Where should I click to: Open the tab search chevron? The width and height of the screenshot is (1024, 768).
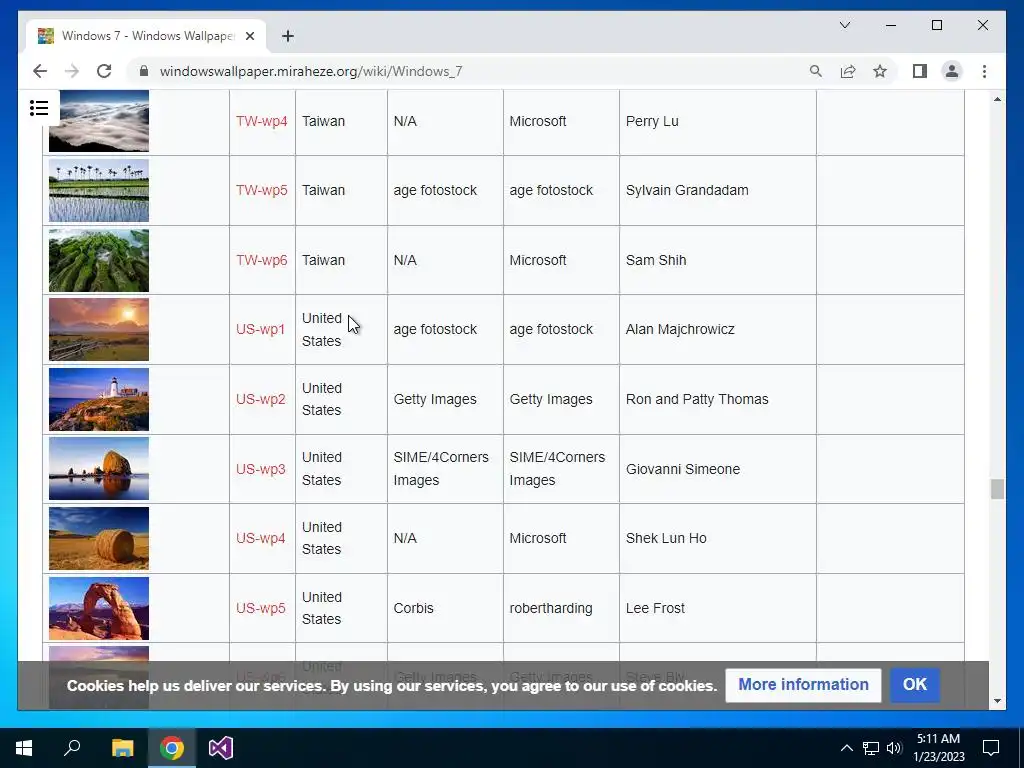pos(844,25)
